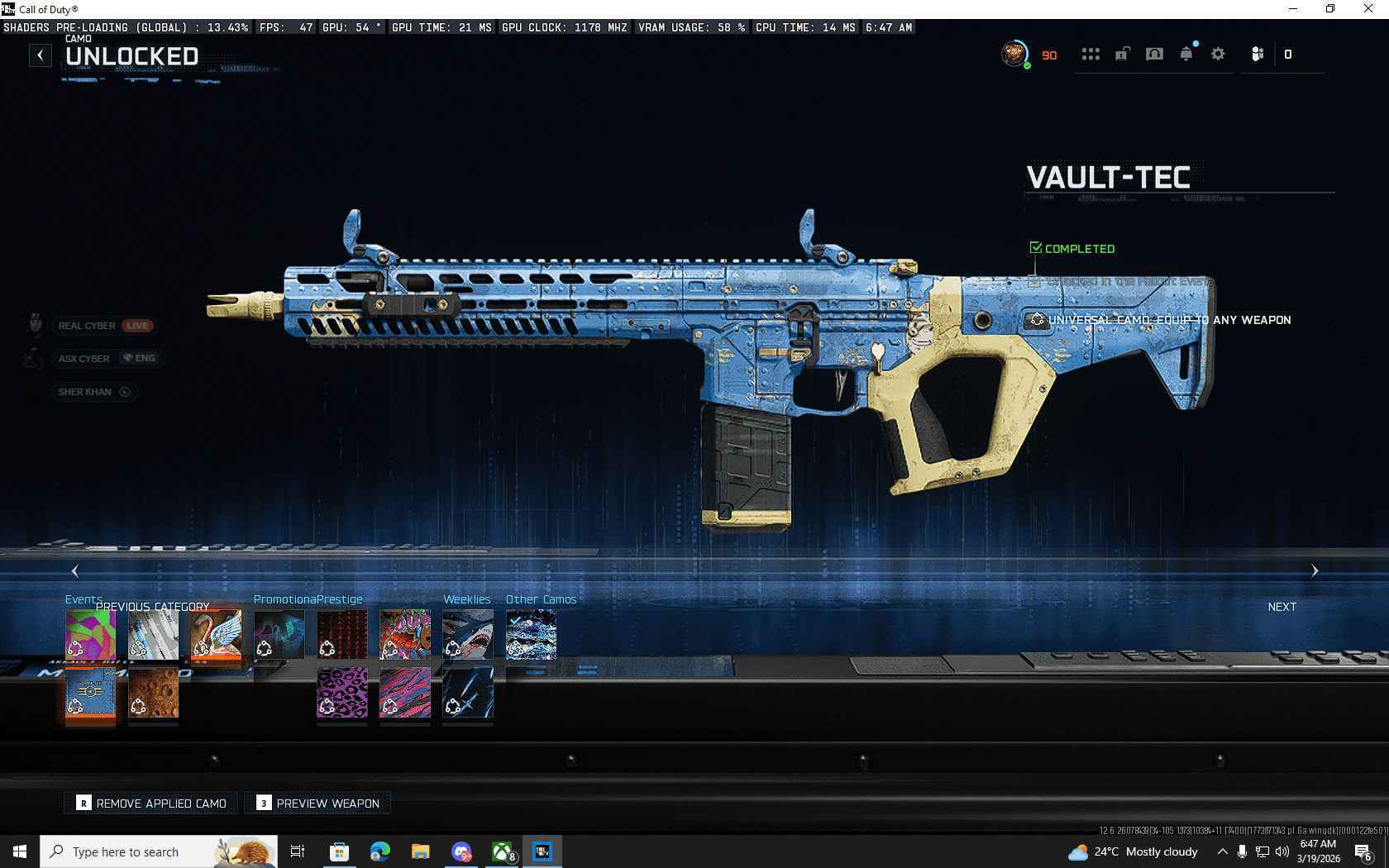Select the checked blue static Other Camos tile
This screenshot has height=868, width=1389.
tap(531, 634)
